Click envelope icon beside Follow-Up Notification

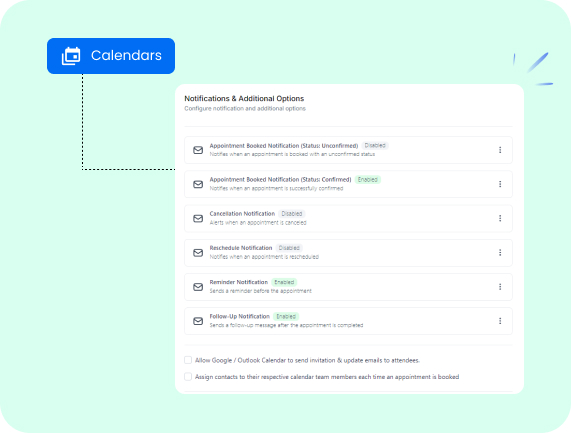click(x=198, y=321)
